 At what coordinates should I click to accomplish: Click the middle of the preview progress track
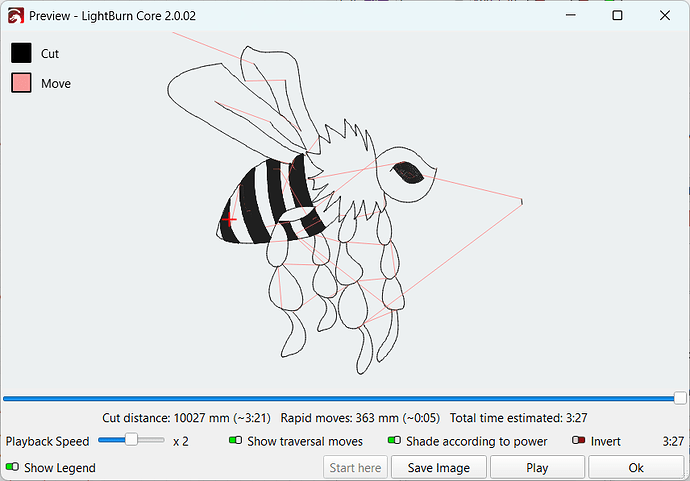340,398
